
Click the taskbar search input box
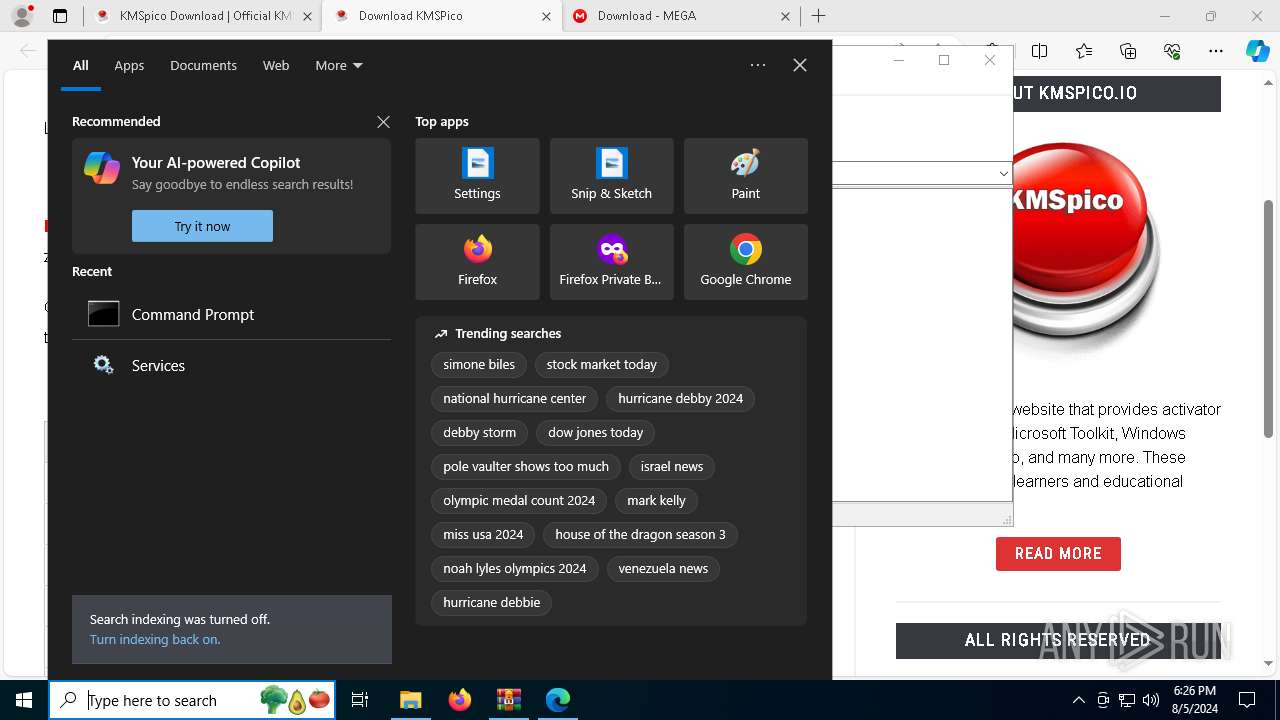click(x=193, y=700)
